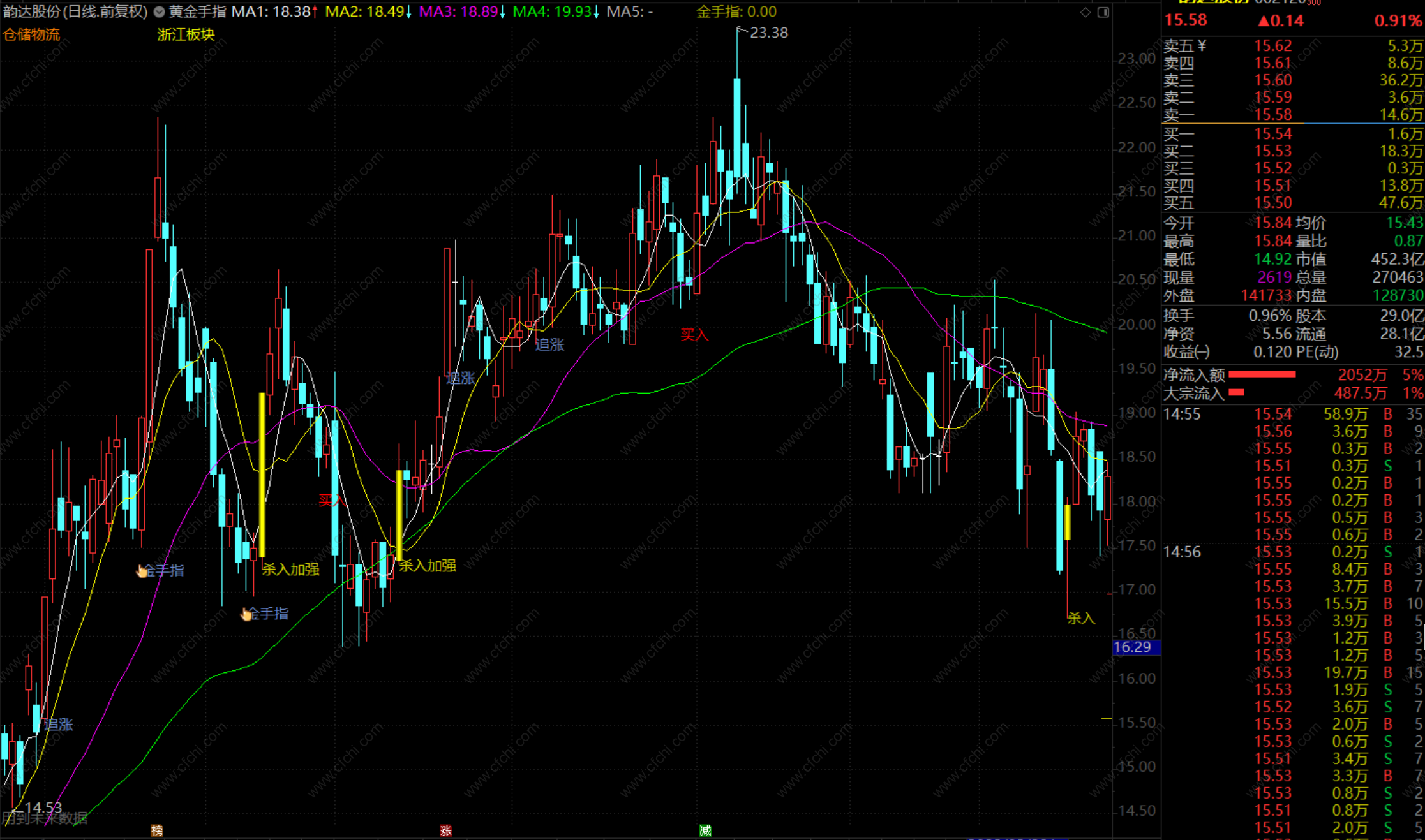Select the MA4: 19.93 indicator label

[553, 12]
